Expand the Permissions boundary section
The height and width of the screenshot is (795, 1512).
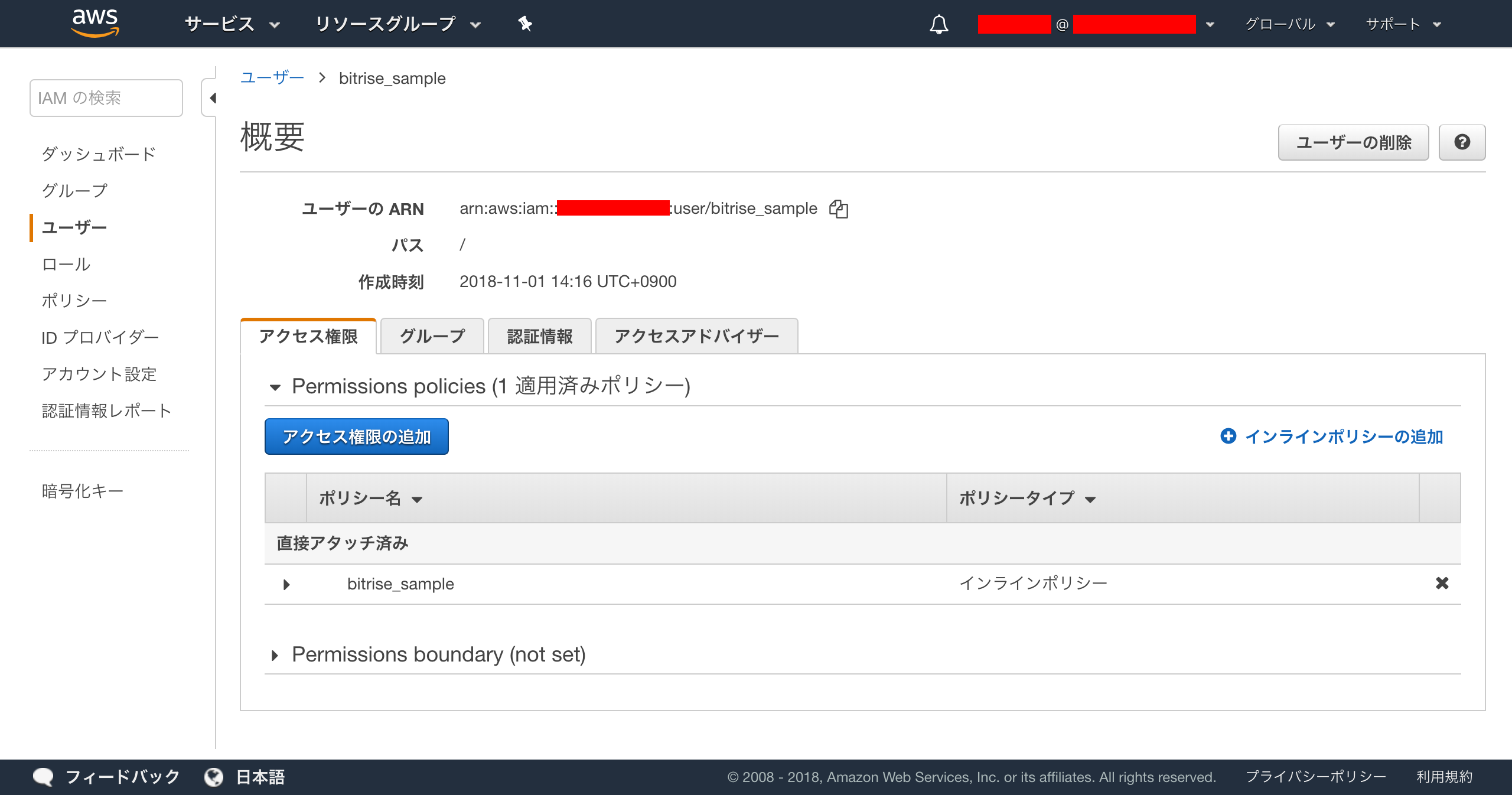pos(275,656)
